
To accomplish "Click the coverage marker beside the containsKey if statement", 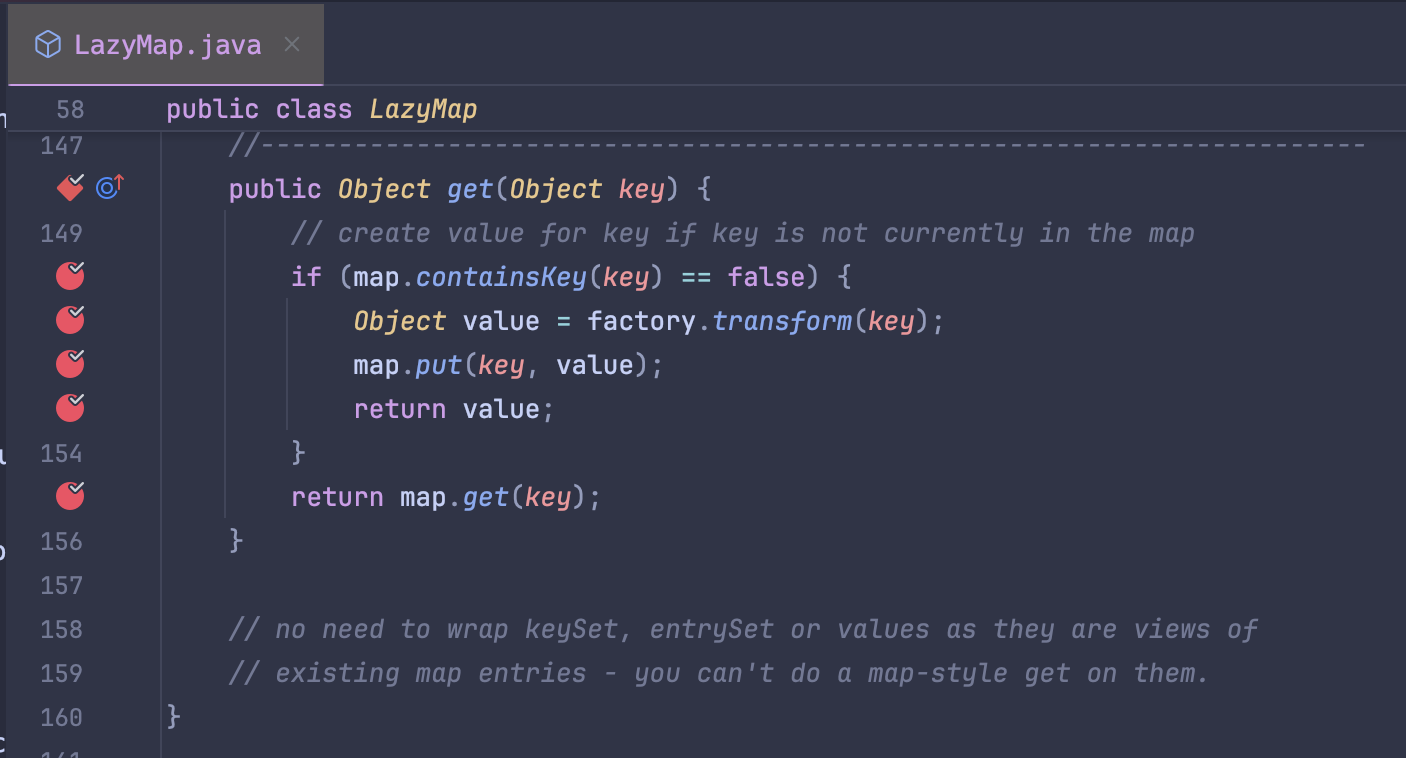I will click(x=69, y=276).
